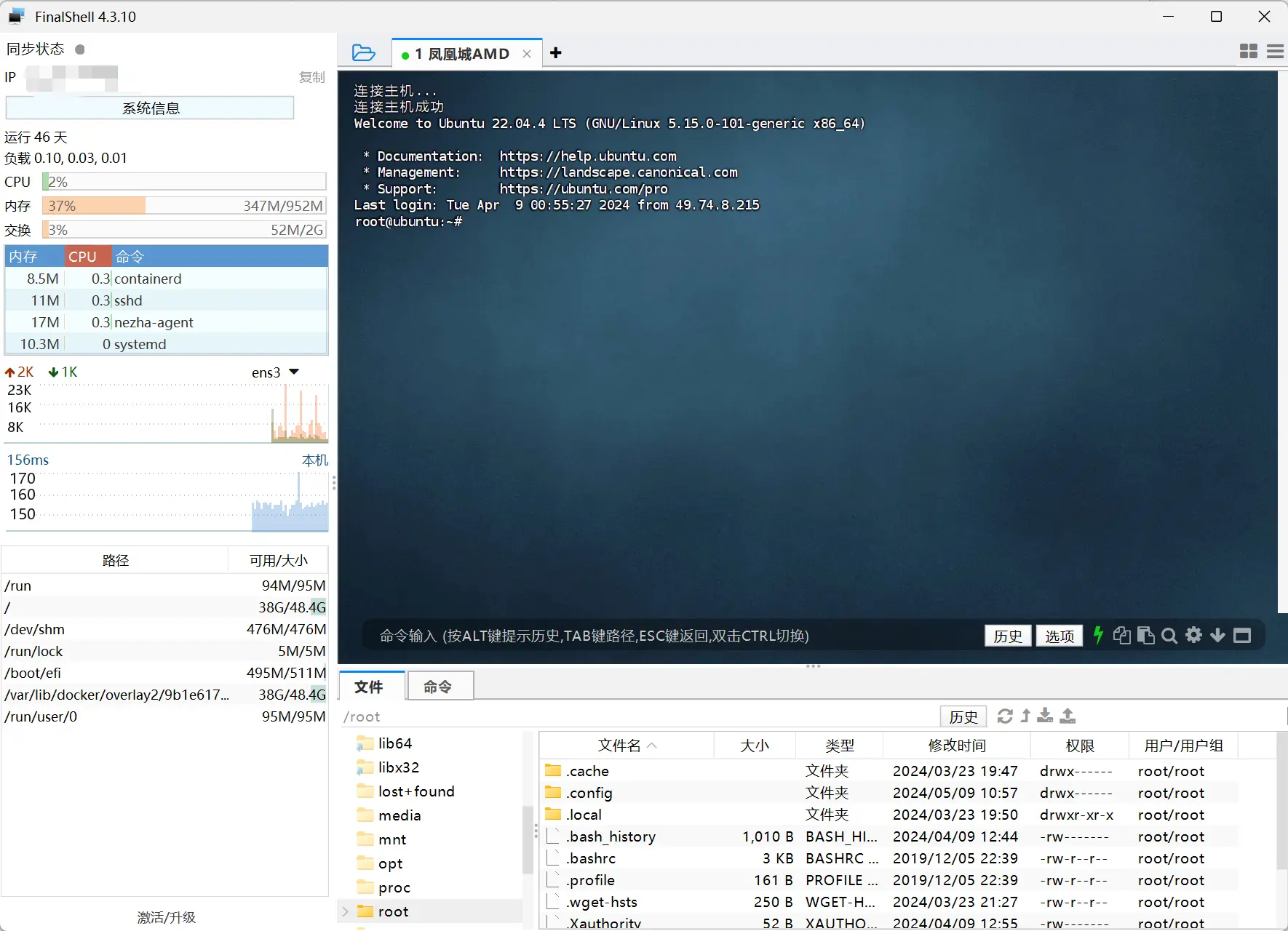Click the CPU usage bar

(184, 182)
